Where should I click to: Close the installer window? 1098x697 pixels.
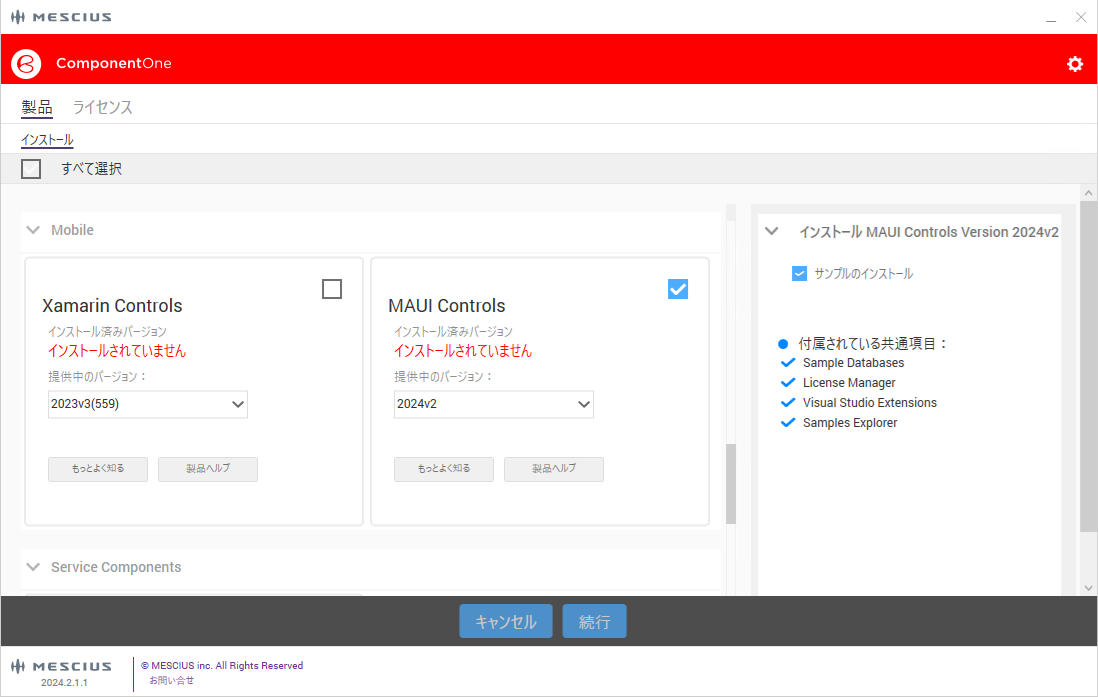1080,18
